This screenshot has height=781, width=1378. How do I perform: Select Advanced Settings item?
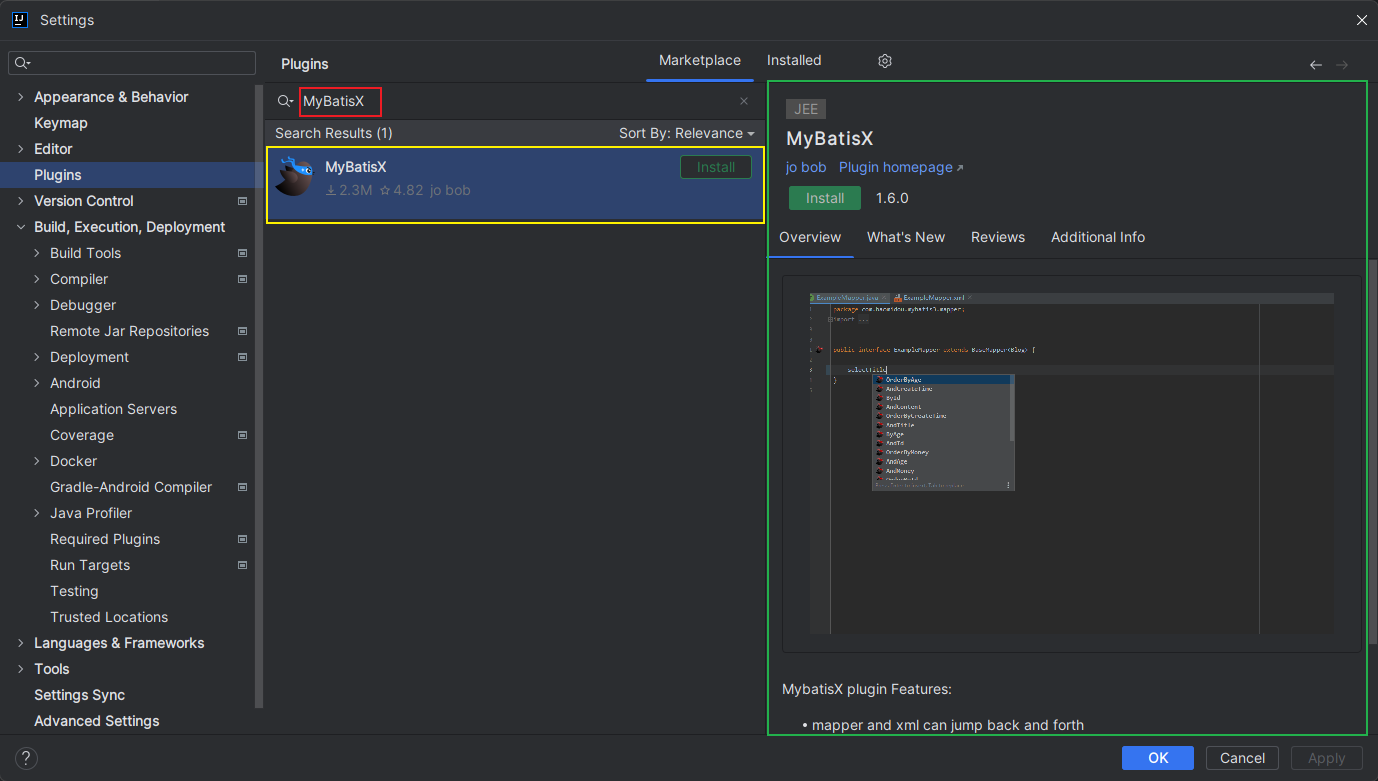(97, 721)
